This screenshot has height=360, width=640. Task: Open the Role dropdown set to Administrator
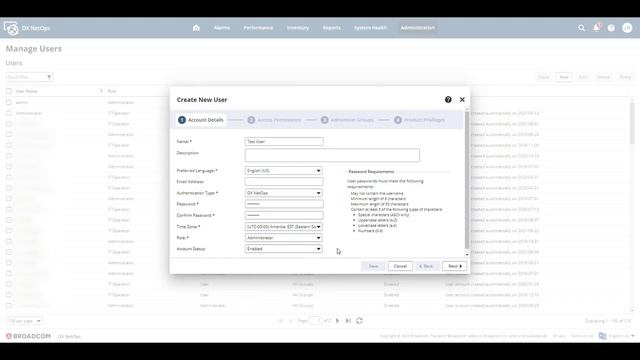pos(284,238)
